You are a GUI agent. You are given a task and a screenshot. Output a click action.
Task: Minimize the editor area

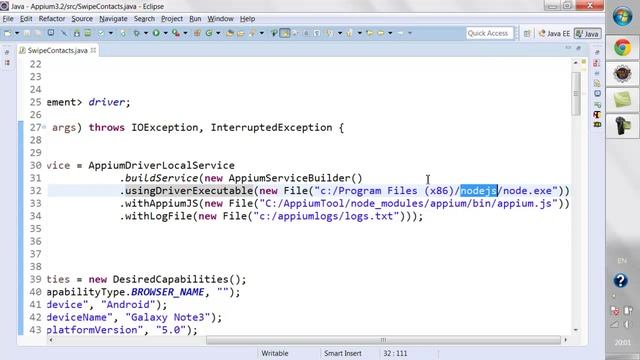[x=568, y=48]
